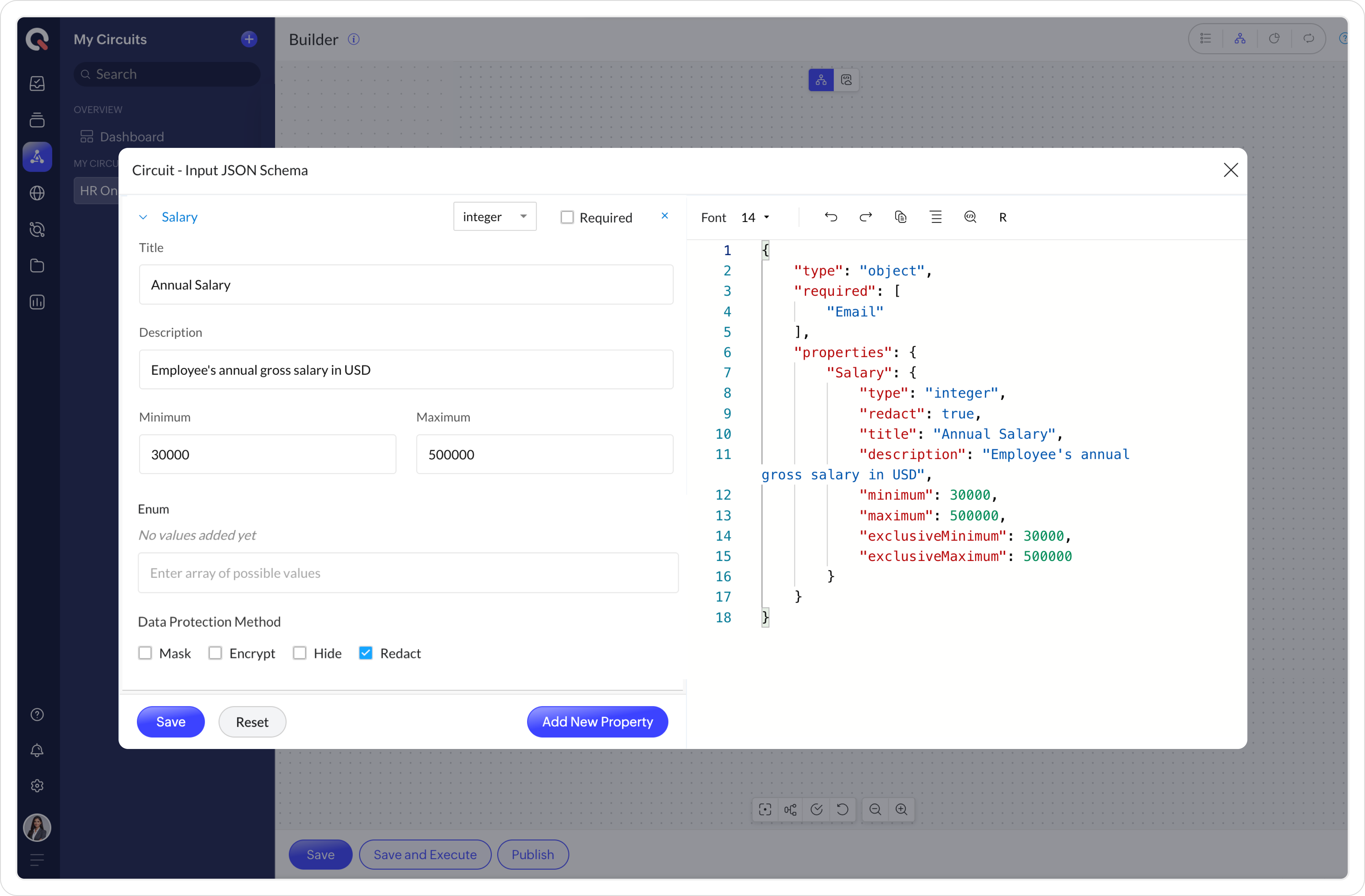The height and width of the screenshot is (896, 1365).
Task: Collapse the Salary property chevron
Action: (143, 217)
